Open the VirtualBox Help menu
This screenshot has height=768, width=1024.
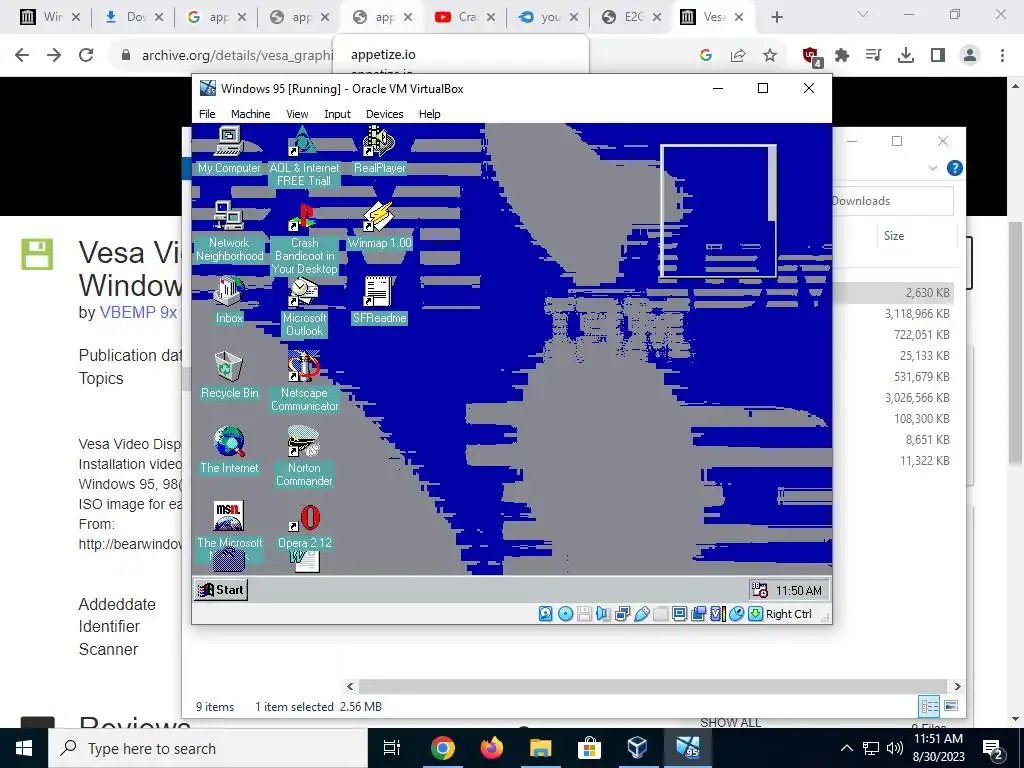click(x=430, y=114)
